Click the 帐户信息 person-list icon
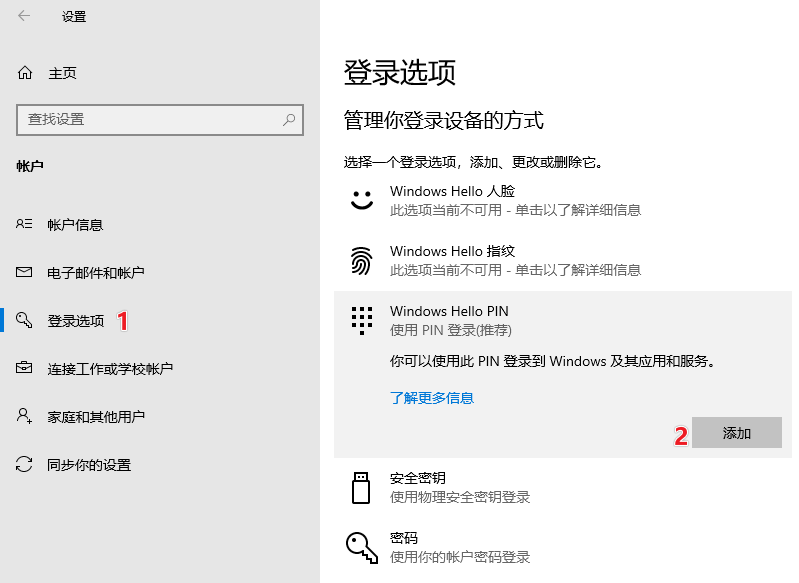 pos(24,224)
